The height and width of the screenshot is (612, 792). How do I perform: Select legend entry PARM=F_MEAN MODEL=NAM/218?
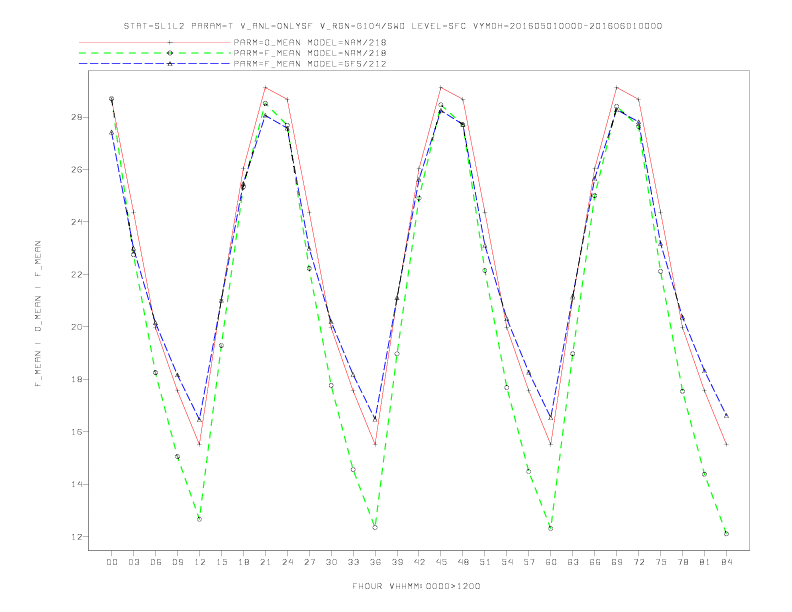[x=310, y=53]
